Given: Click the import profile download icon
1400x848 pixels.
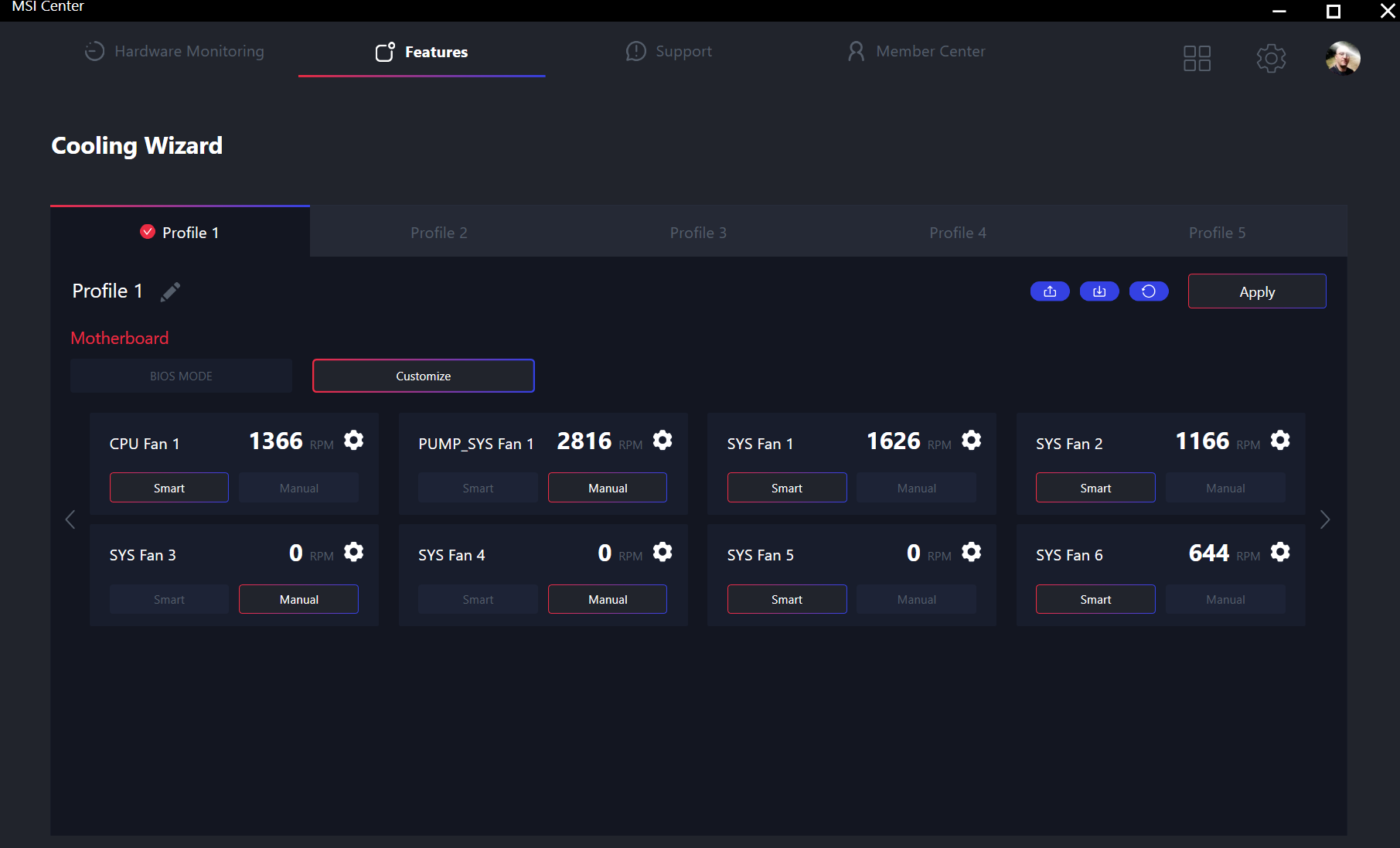Looking at the screenshot, I should pos(1099,291).
